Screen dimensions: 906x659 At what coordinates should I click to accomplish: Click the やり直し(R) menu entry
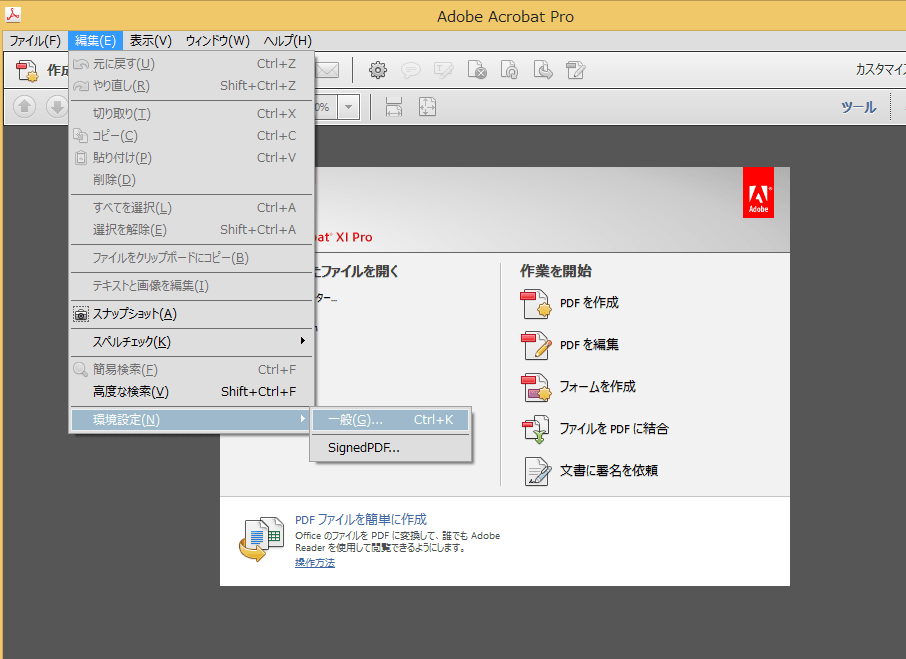[191, 85]
